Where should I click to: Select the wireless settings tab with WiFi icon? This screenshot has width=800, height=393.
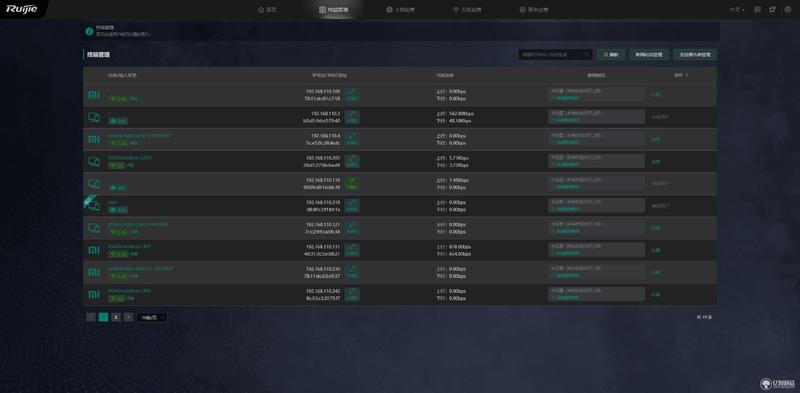click(x=467, y=10)
